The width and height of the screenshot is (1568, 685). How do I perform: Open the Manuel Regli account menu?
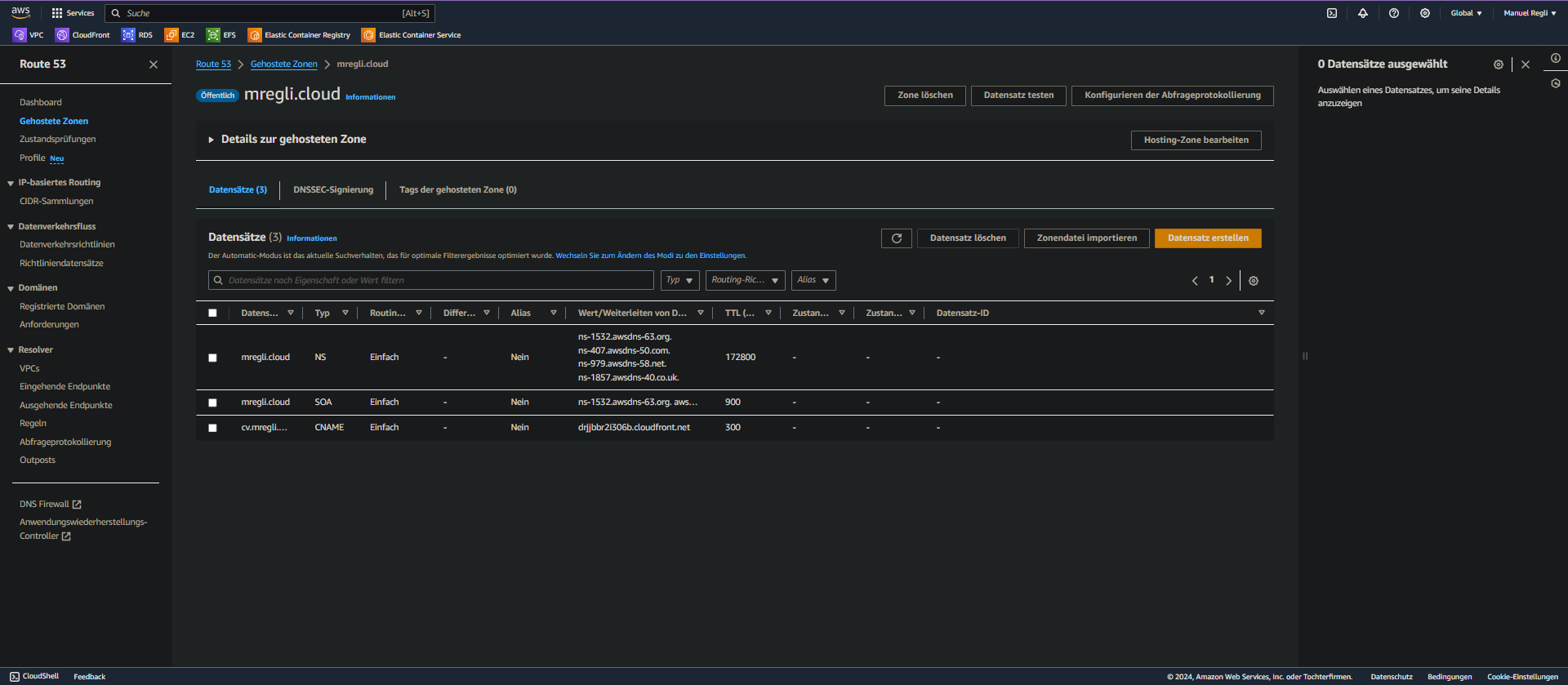(1530, 13)
